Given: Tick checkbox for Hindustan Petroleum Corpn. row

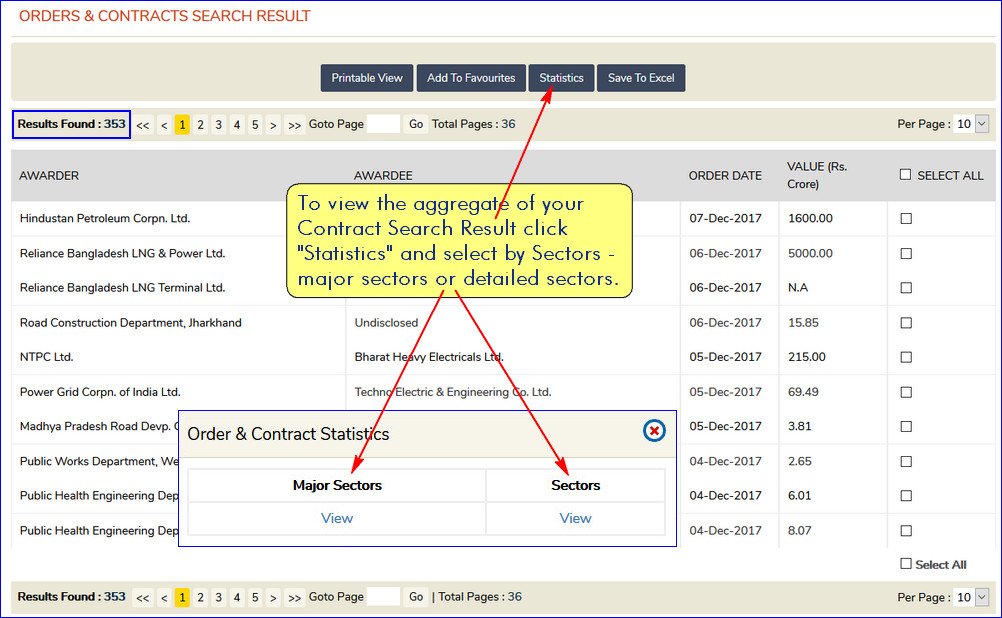Looking at the screenshot, I should tap(906, 219).
